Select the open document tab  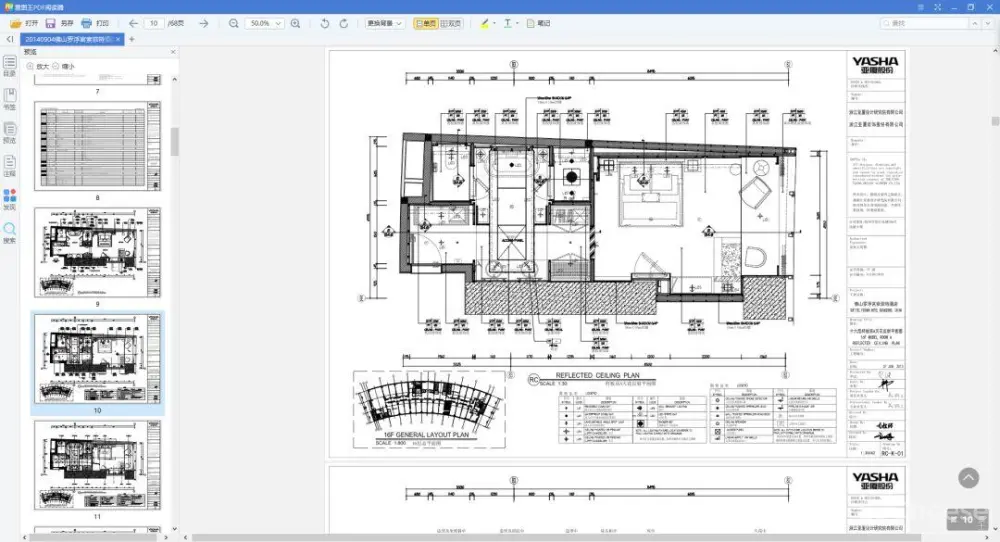coord(67,39)
